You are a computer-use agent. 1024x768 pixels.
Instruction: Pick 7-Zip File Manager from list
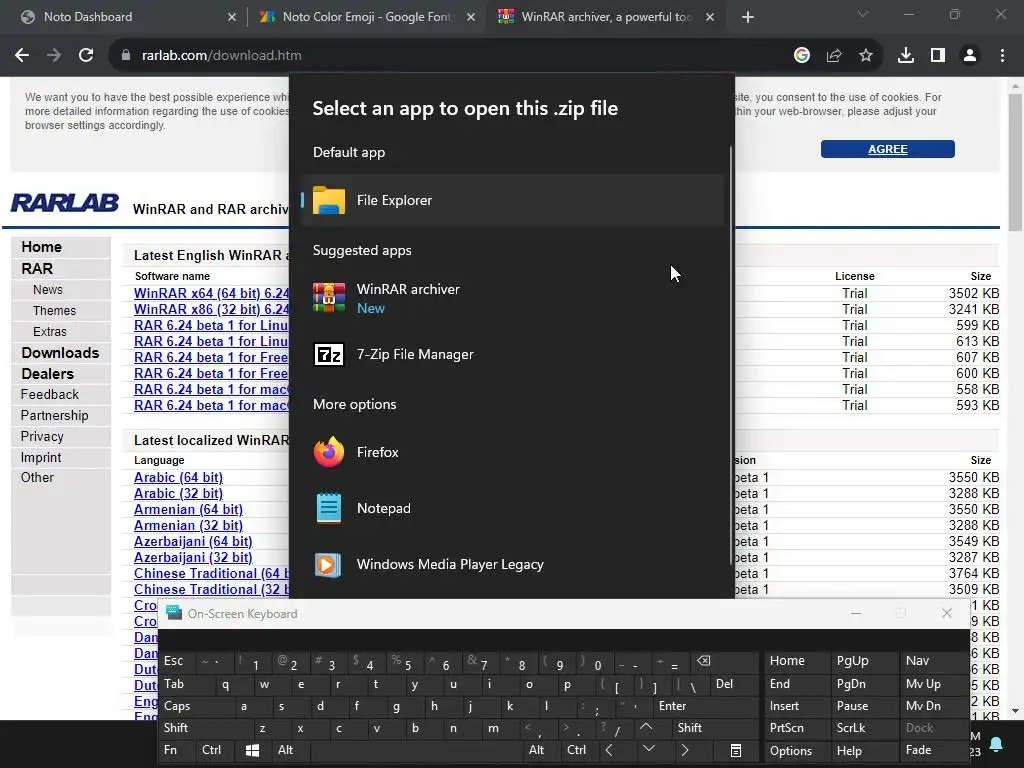tap(513, 355)
